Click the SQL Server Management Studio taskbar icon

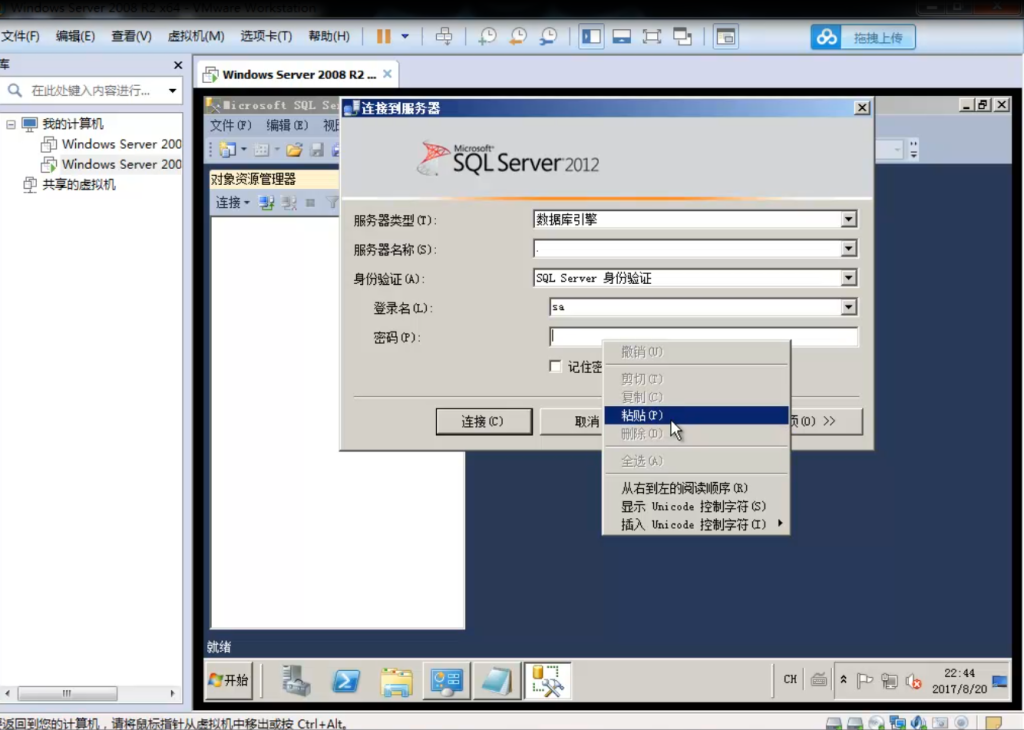(x=547, y=680)
